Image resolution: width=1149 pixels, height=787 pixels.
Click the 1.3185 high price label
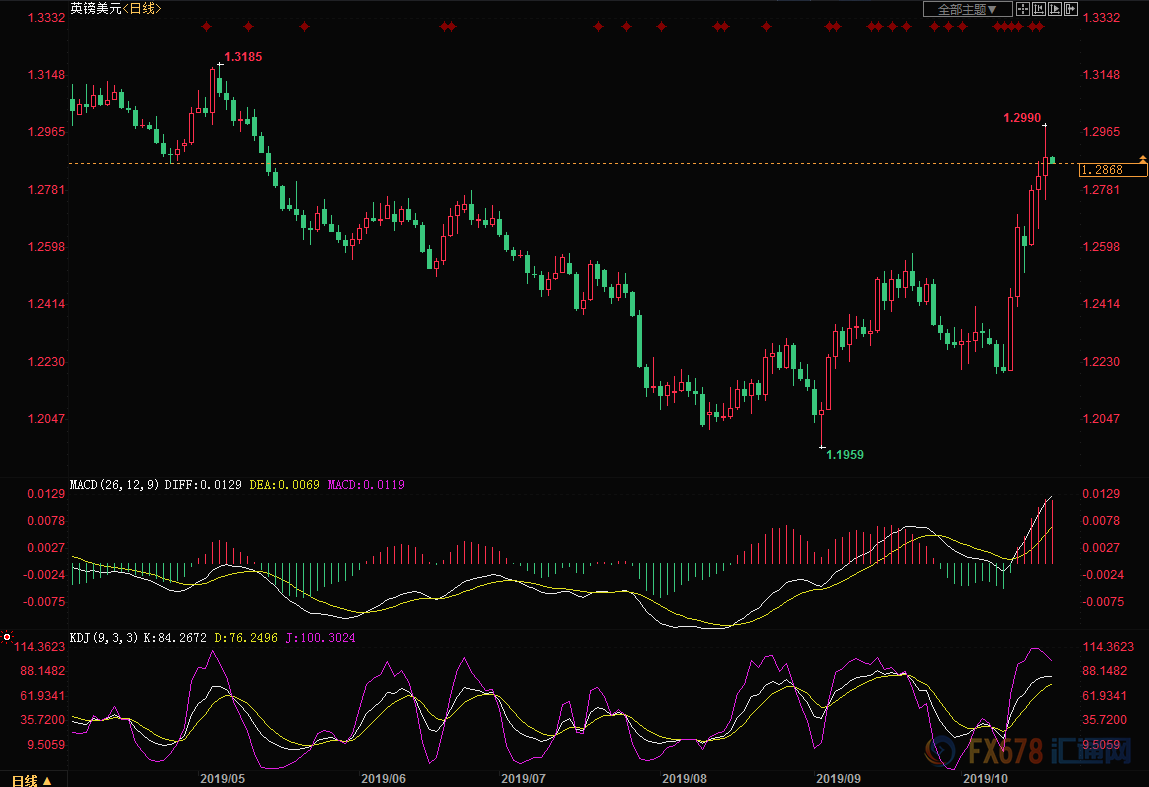[243, 57]
